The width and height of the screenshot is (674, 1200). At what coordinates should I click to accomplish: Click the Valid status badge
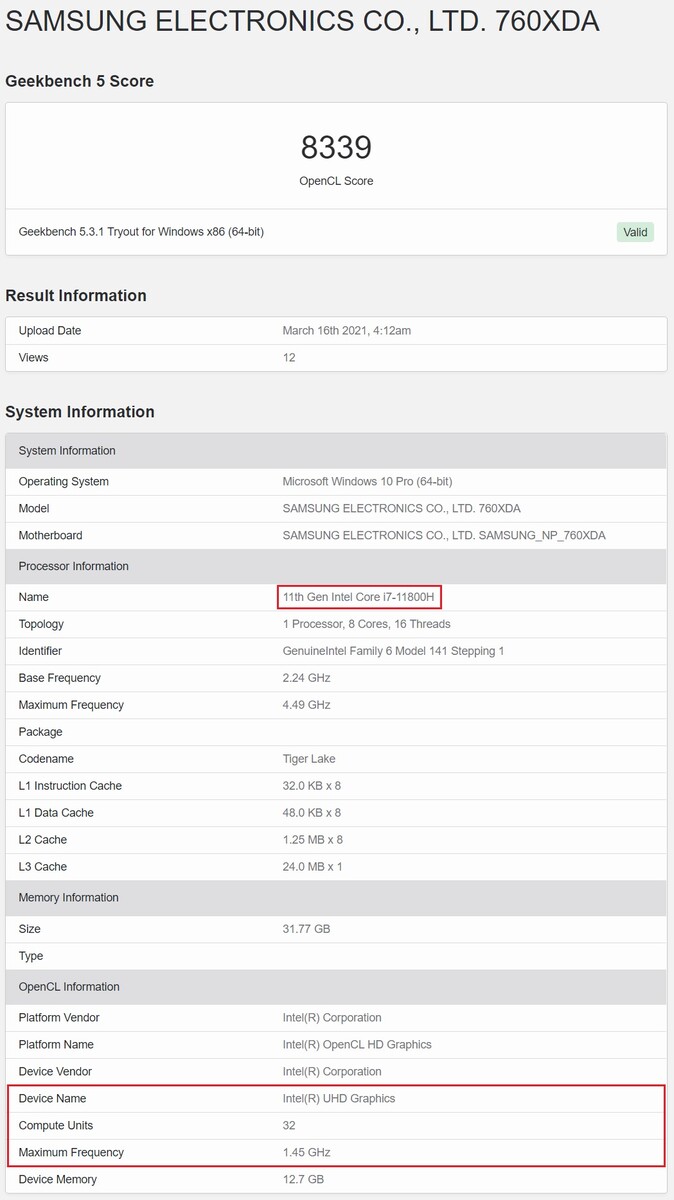coord(635,232)
